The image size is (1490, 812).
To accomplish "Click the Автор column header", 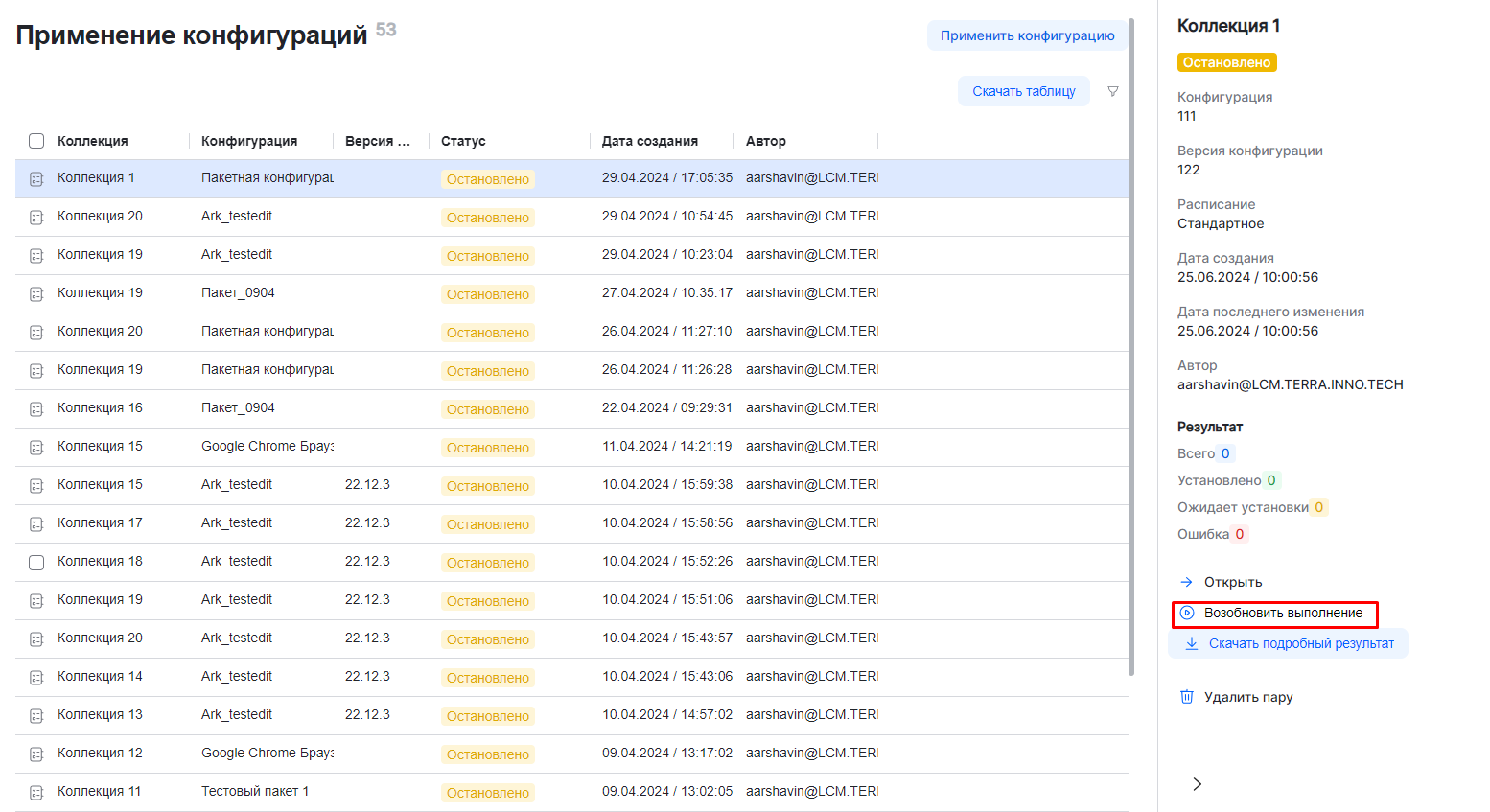I will pyautogui.click(x=765, y=141).
